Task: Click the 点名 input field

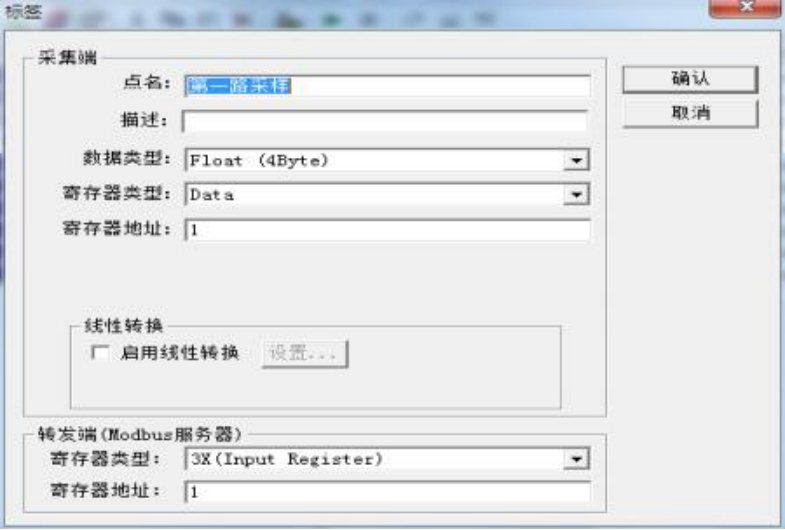Action: click(x=388, y=86)
